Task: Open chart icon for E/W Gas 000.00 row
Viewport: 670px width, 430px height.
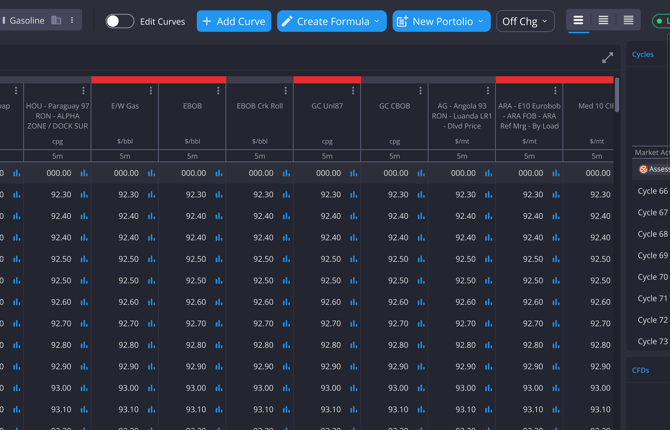Action: click(x=152, y=173)
